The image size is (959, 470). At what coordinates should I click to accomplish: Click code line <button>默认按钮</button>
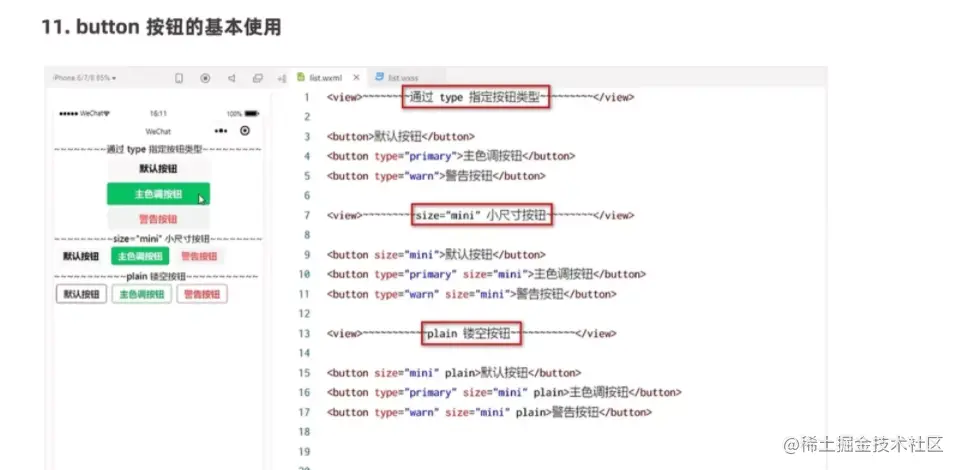(x=401, y=136)
